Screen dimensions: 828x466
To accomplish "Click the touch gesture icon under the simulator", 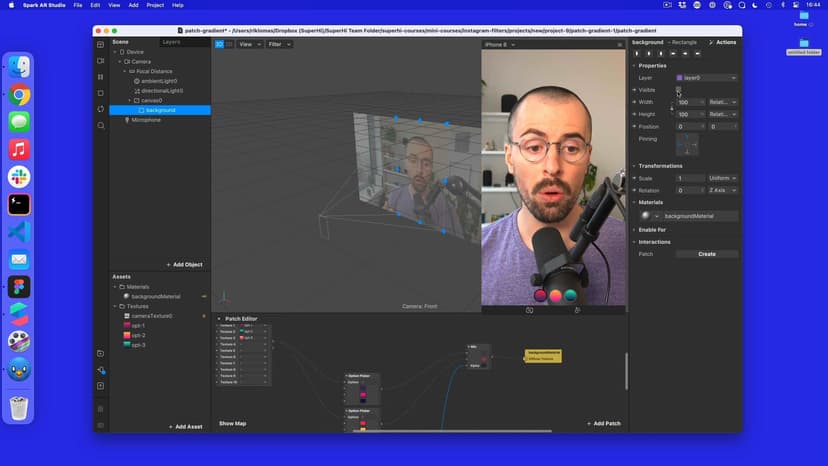I will pyautogui.click(x=577, y=311).
